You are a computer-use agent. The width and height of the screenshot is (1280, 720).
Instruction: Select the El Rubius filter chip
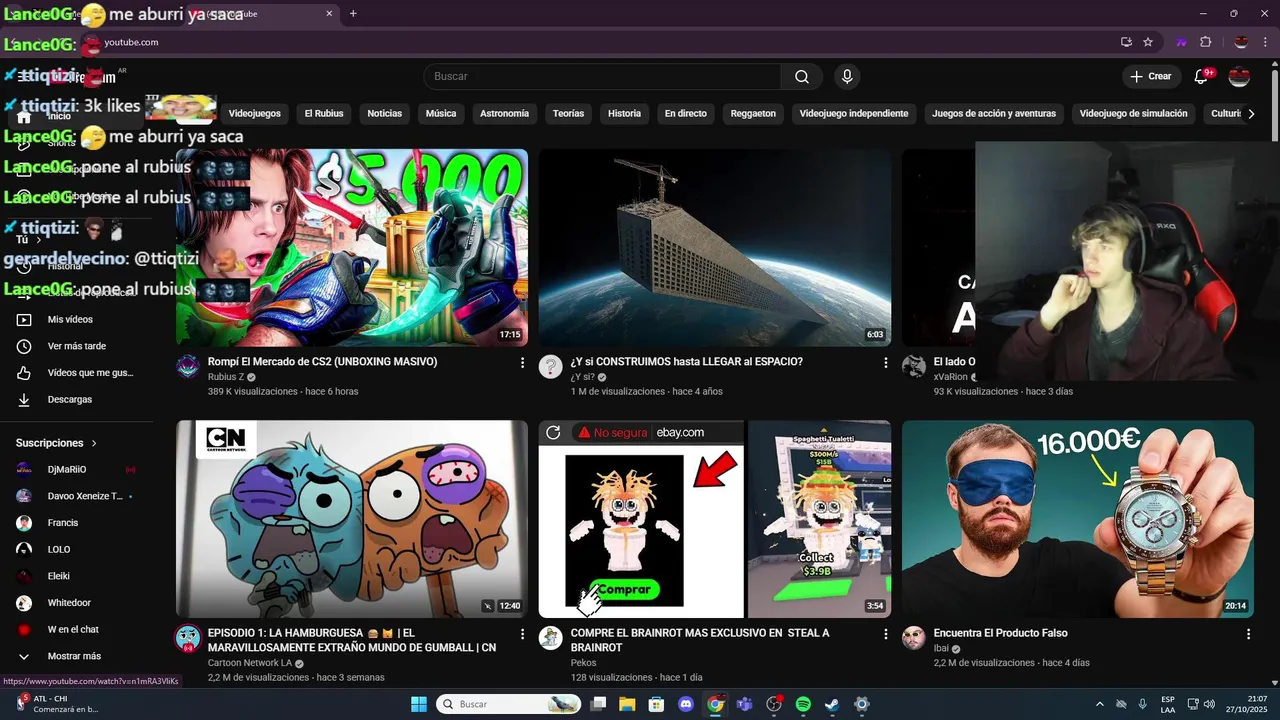[x=324, y=113]
